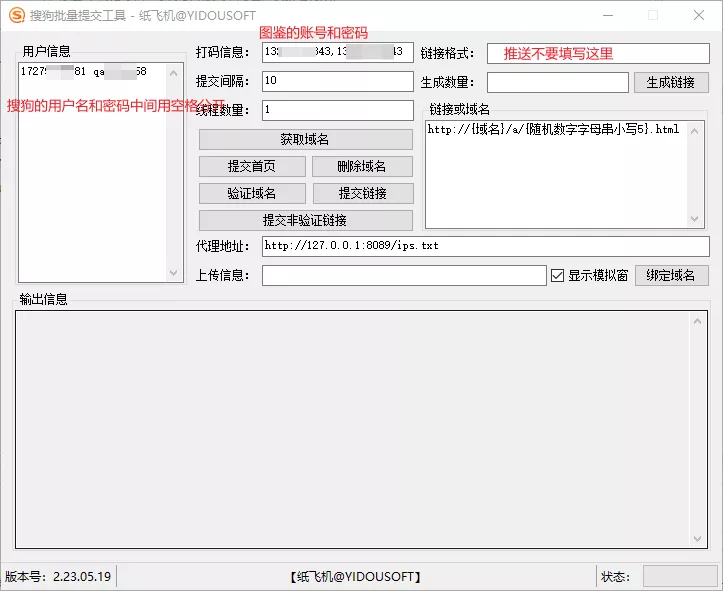Click the 获取域名 button

click(306, 139)
